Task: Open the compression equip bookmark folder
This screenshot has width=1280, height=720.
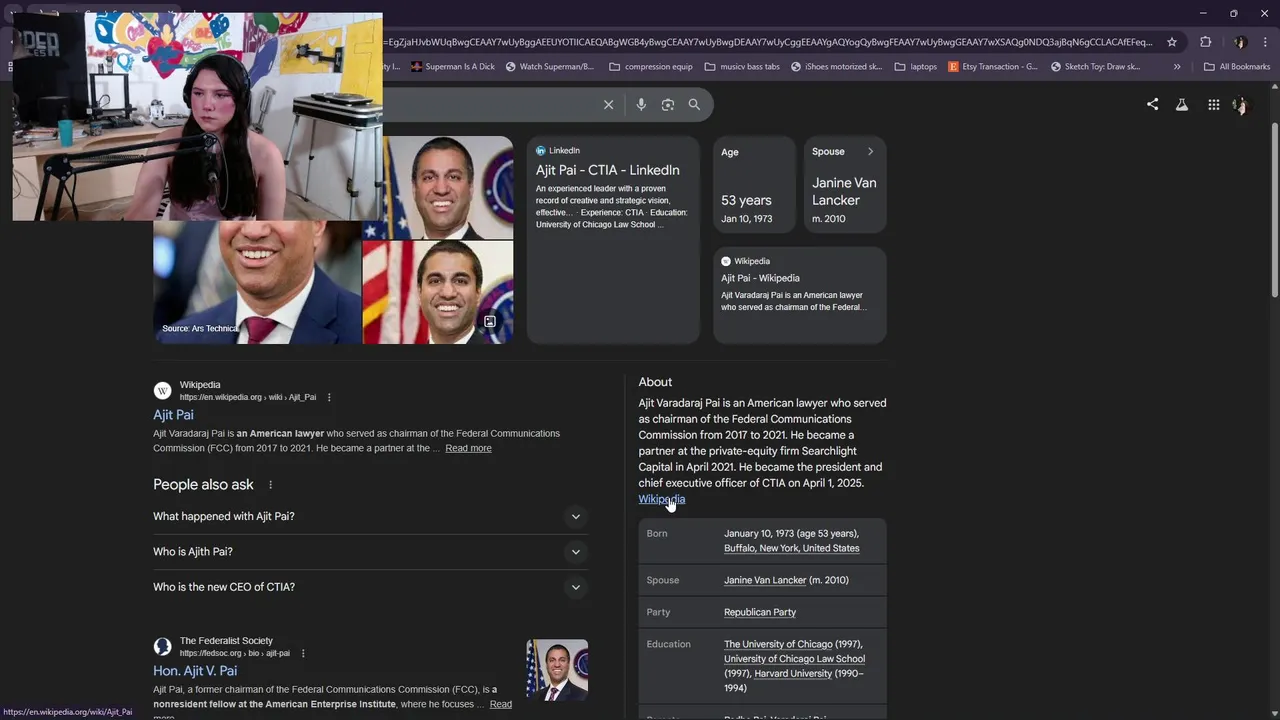Action: (651, 67)
